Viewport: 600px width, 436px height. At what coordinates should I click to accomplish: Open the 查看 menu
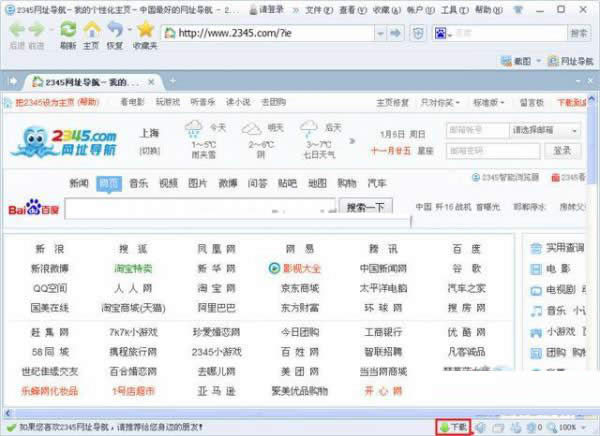coord(353,10)
